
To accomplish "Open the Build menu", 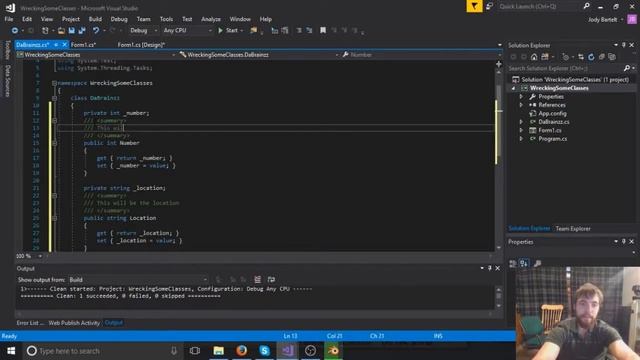I will pyautogui.click(x=95, y=19).
